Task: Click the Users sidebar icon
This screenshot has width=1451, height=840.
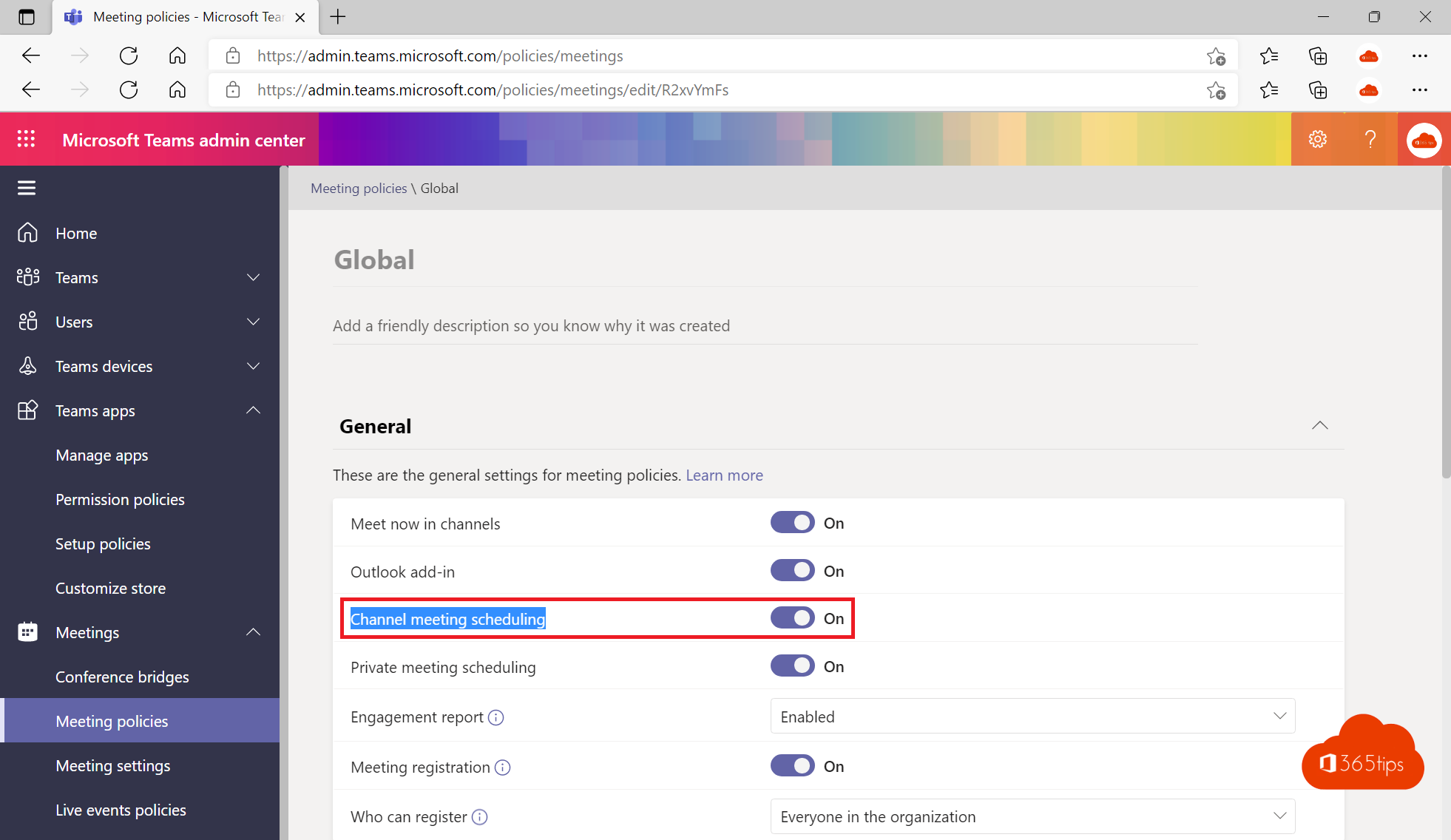Action: point(28,320)
